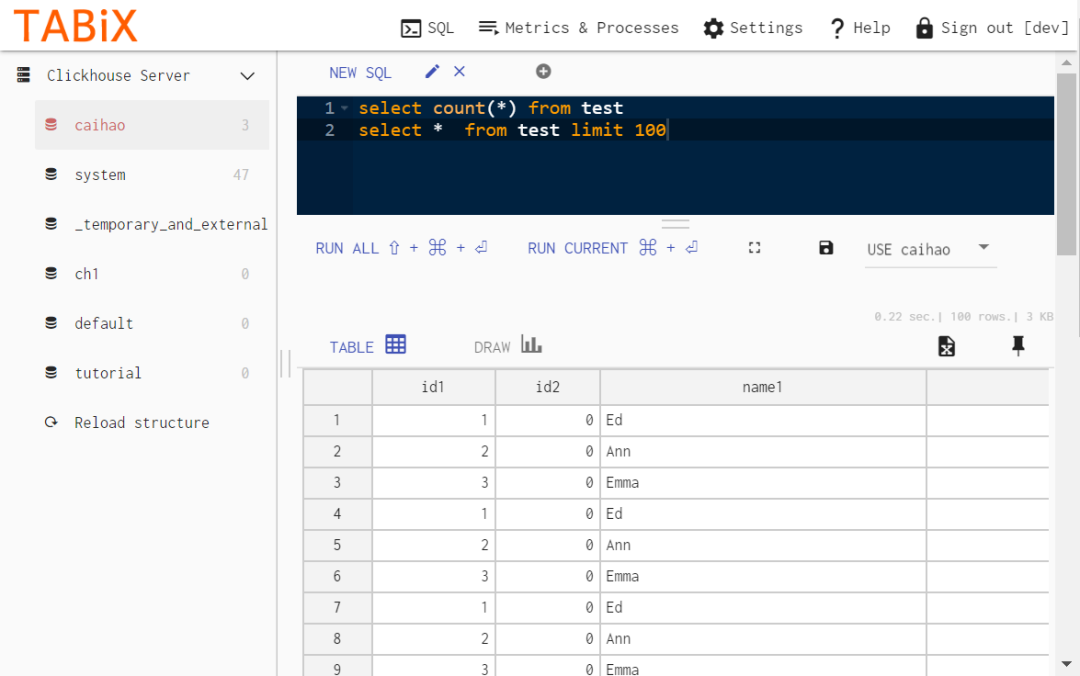Select the tutorial database
The image size is (1080, 676).
click(x=152, y=373)
